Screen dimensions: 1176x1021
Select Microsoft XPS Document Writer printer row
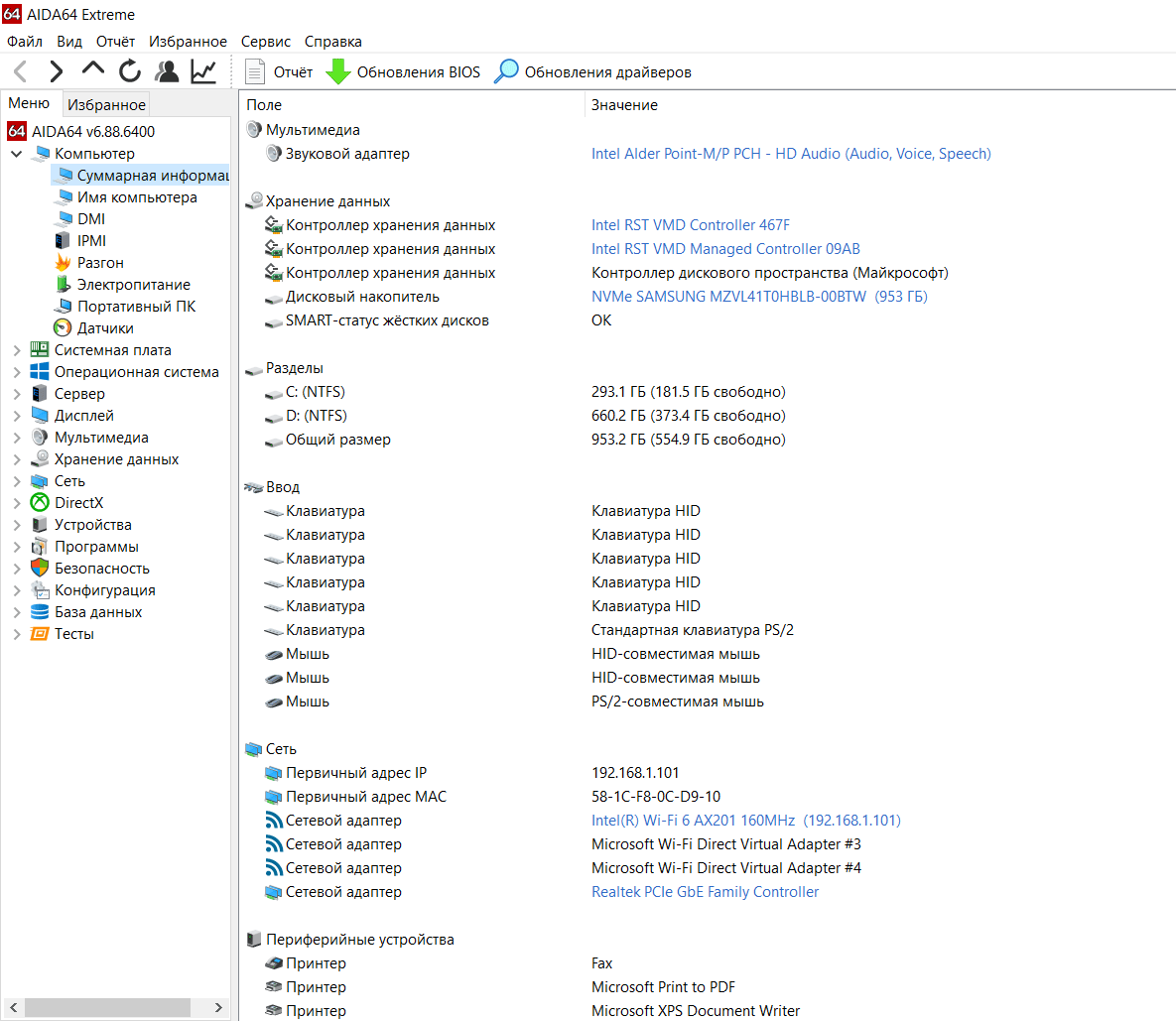coord(707,1010)
